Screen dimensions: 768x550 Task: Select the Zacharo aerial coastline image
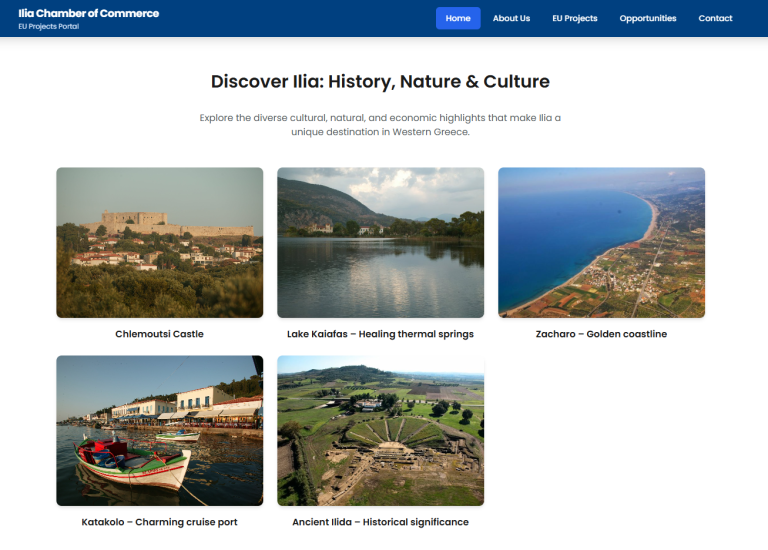(601, 243)
